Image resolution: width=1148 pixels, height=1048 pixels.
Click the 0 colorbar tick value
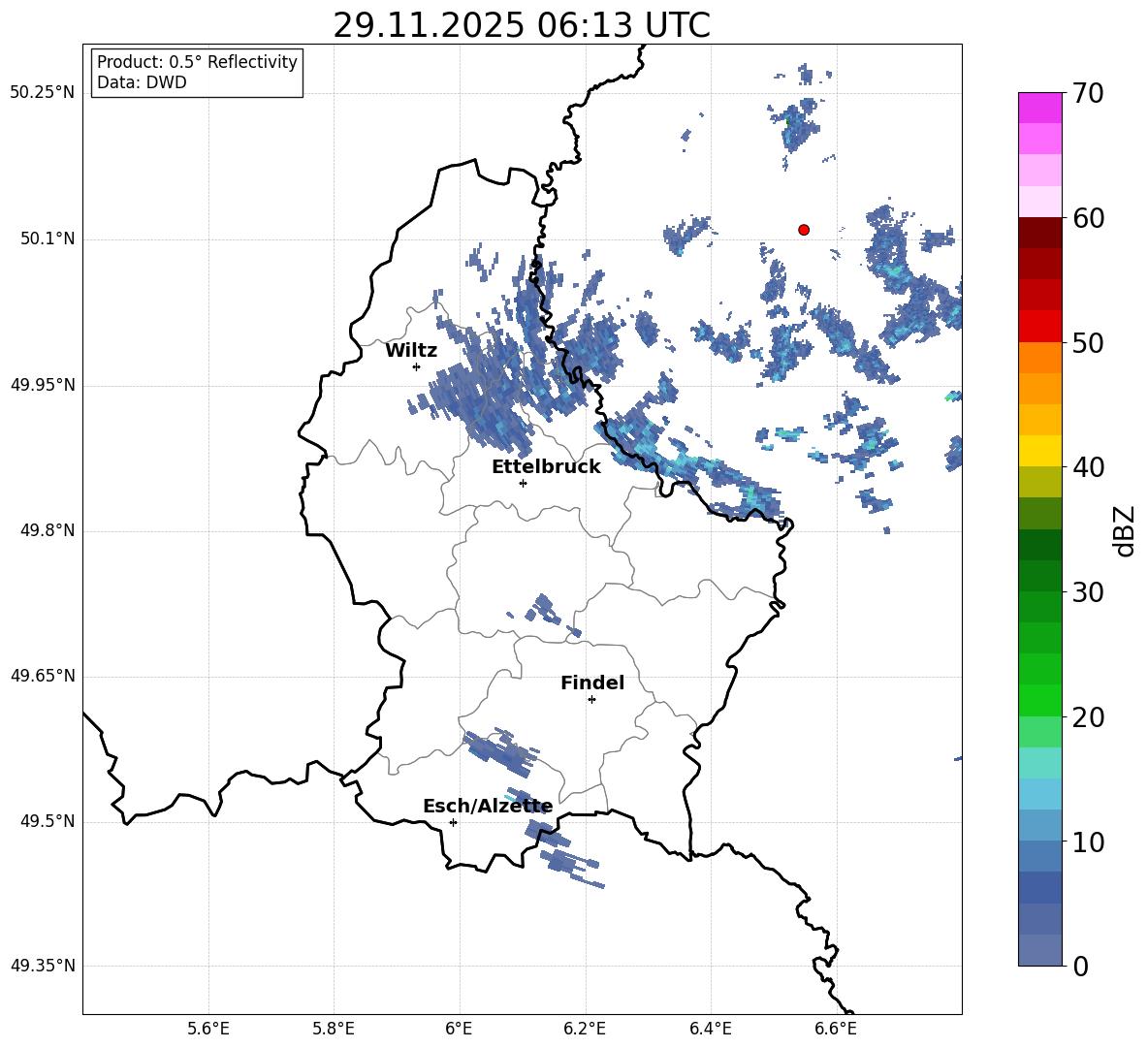[1081, 967]
